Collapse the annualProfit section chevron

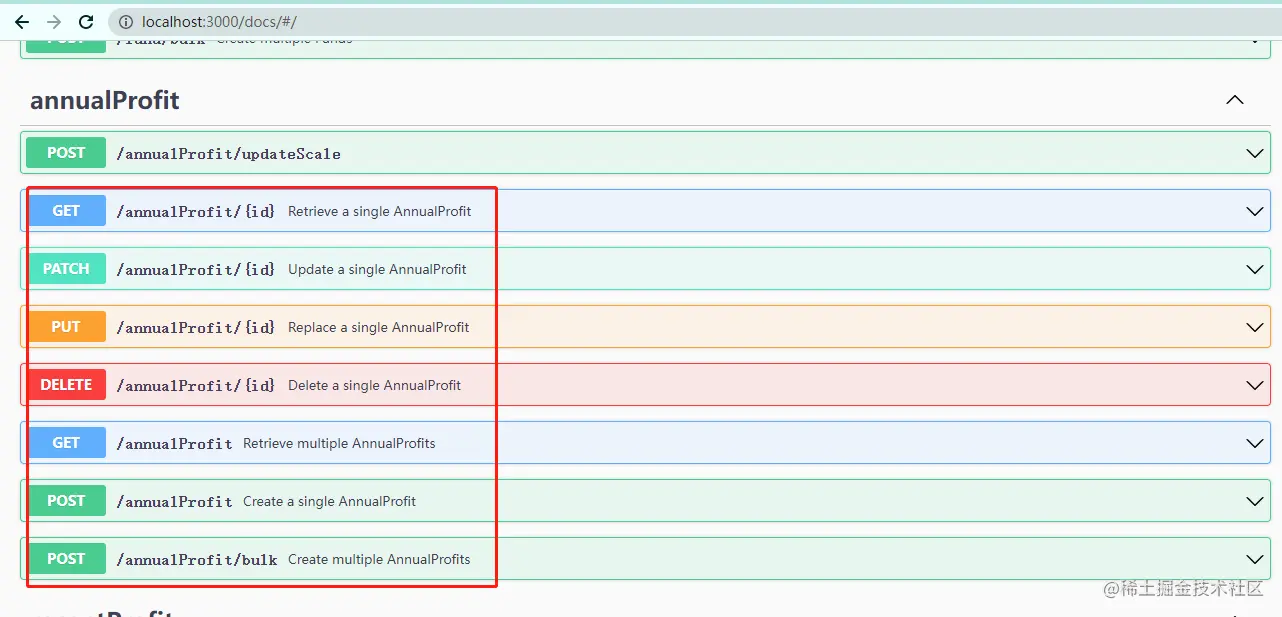(x=1235, y=100)
